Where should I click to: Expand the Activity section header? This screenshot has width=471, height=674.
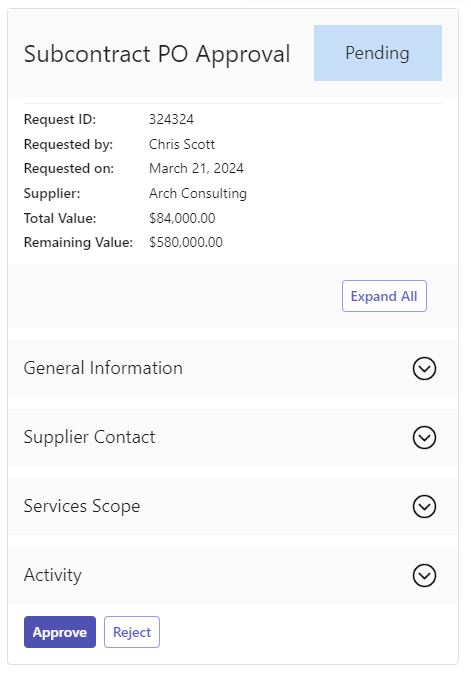point(232,576)
